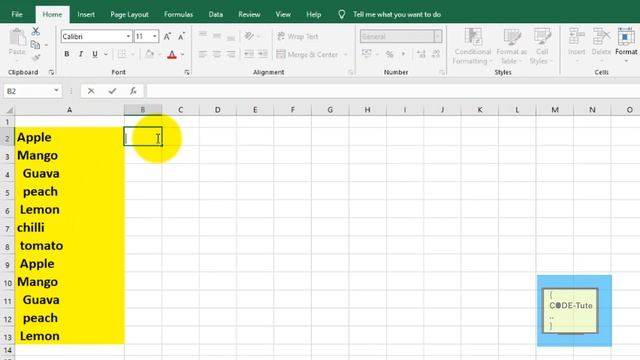Click Wrap Text button

[298, 36]
